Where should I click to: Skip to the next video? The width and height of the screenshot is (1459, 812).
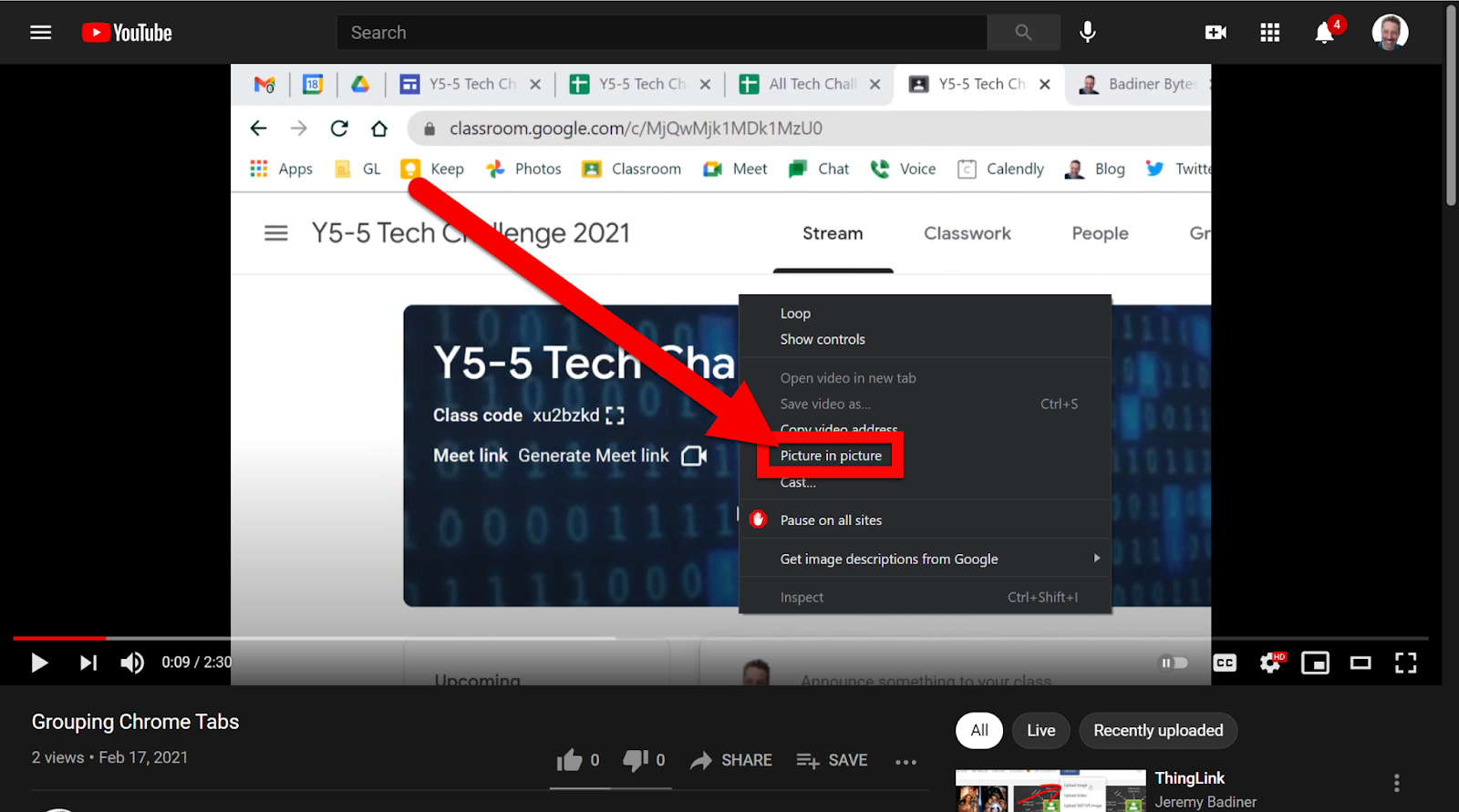point(88,663)
